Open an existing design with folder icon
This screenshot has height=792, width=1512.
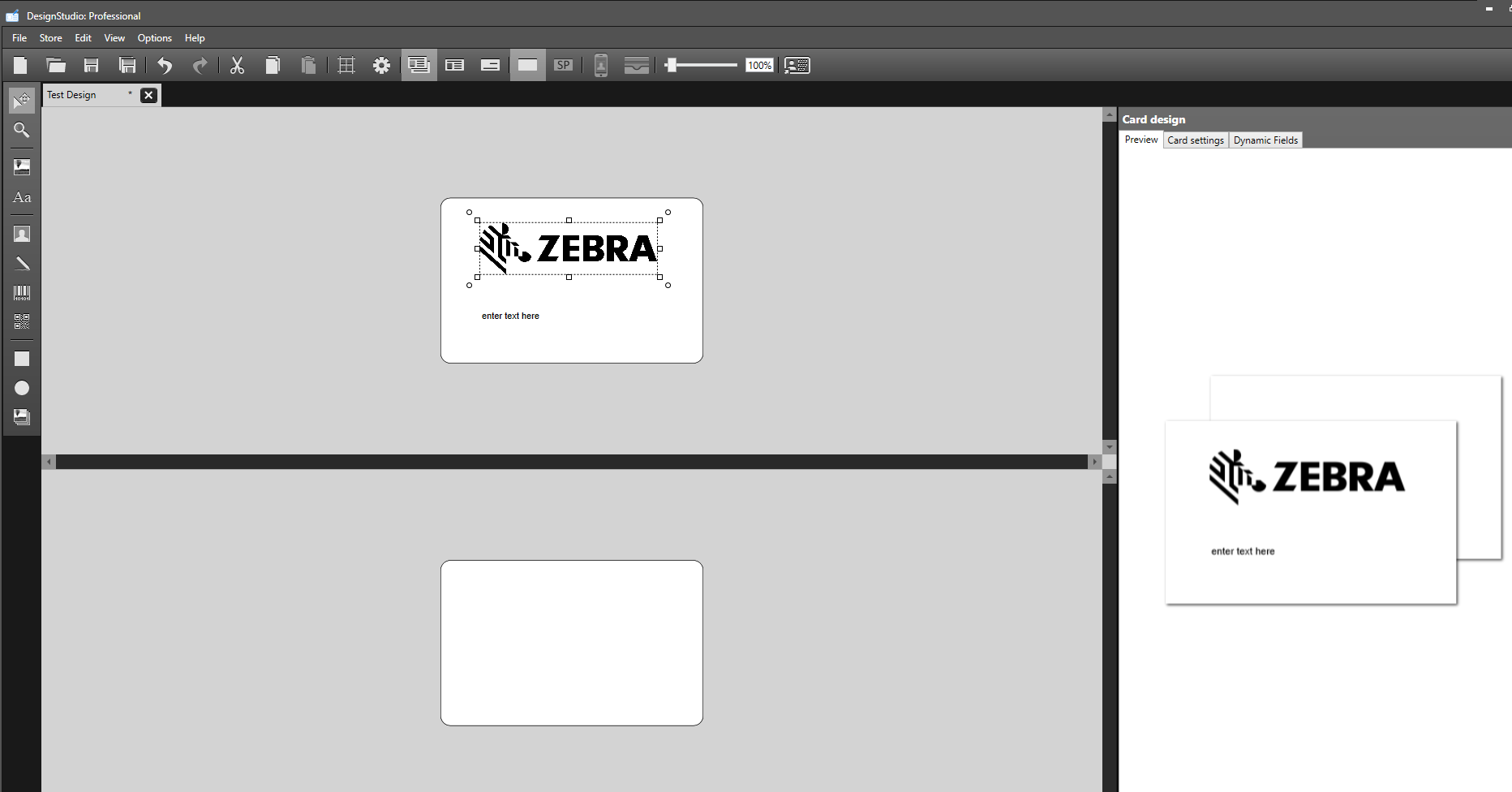coord(56,66)
